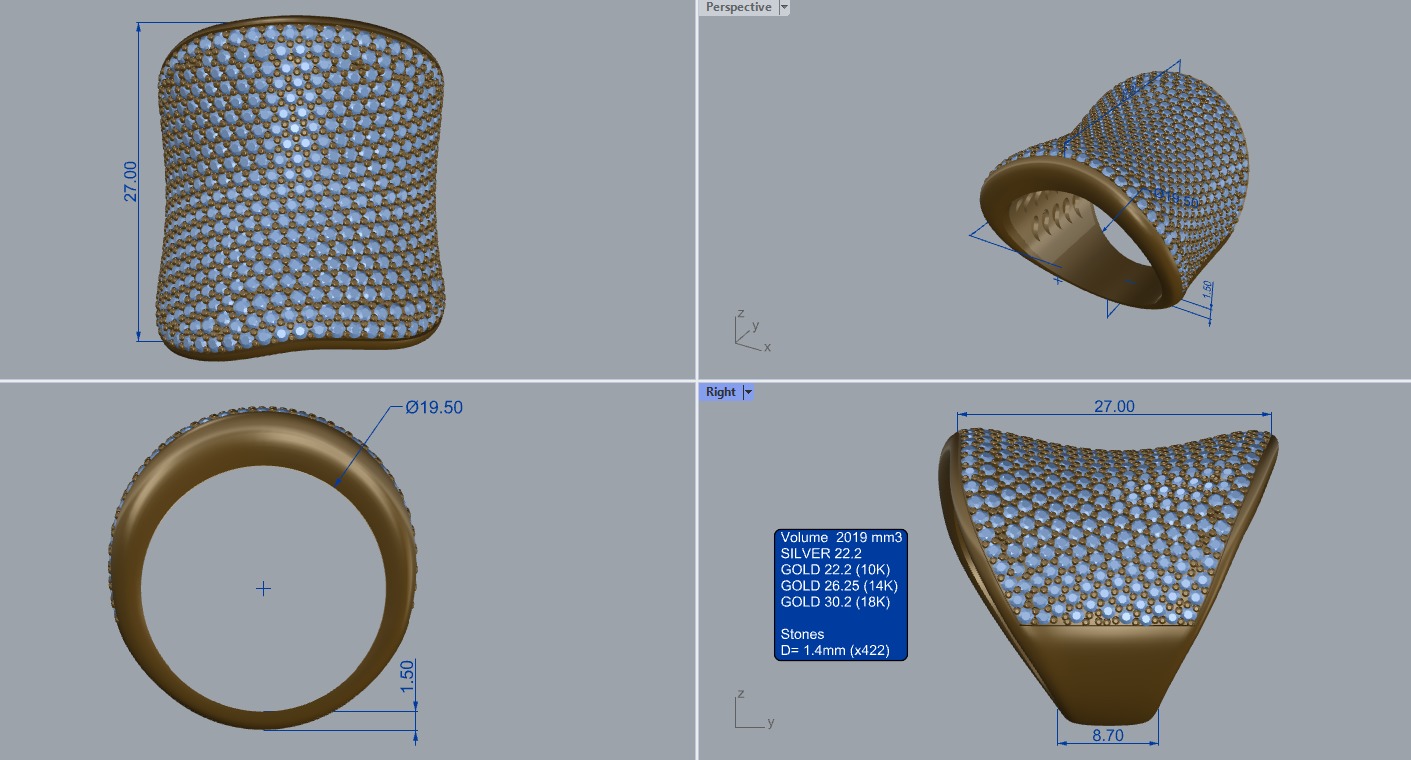1411x760 pixels.
Task: Select the Ø19.50 diameter dimension text
Action: tap(434, 407)
